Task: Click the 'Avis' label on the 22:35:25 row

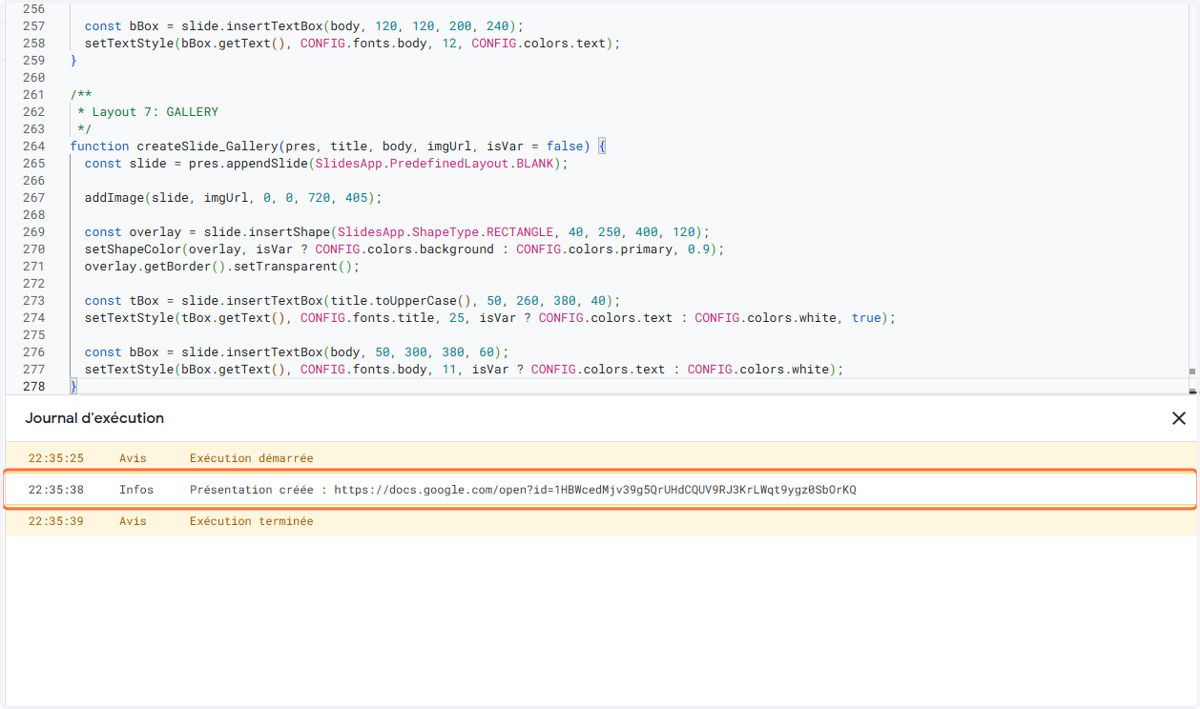Action: [133, 458]
